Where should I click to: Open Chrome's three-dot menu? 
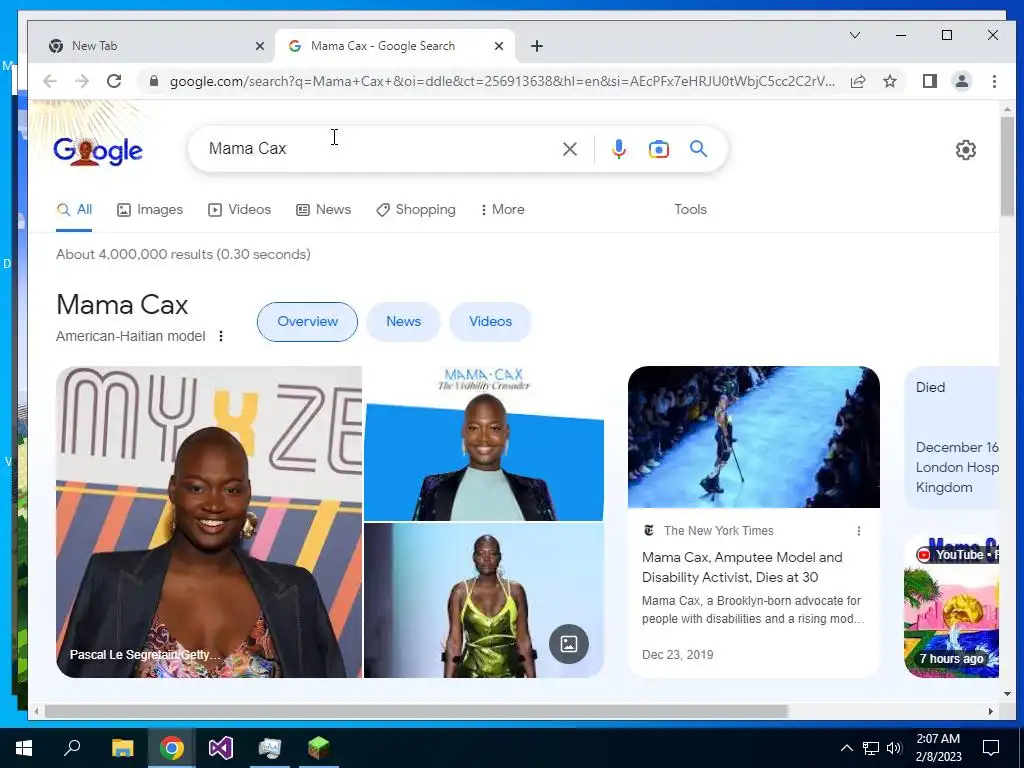(994, 81)
